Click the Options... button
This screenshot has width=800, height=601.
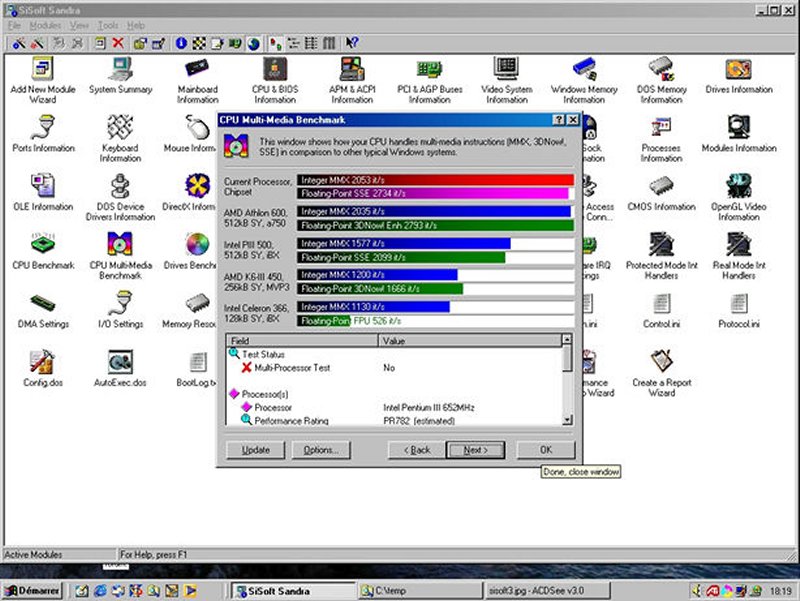(321, 450)
